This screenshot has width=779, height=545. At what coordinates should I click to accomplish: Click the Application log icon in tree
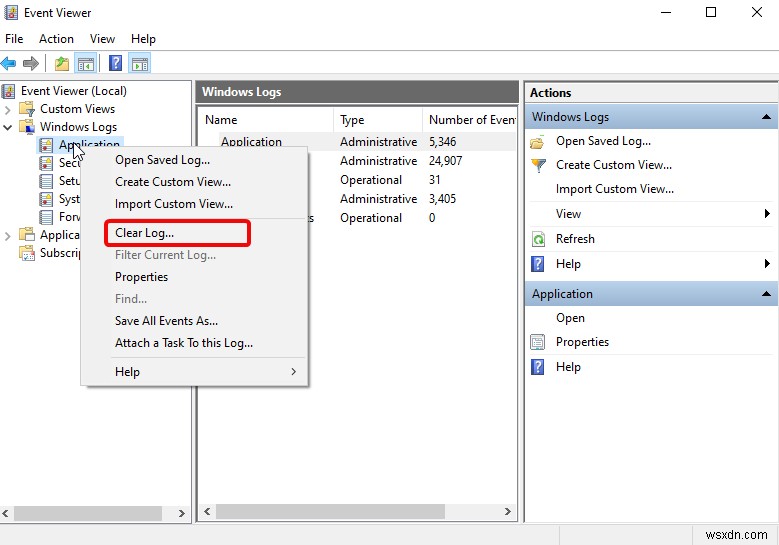click(x=46, y=145)
